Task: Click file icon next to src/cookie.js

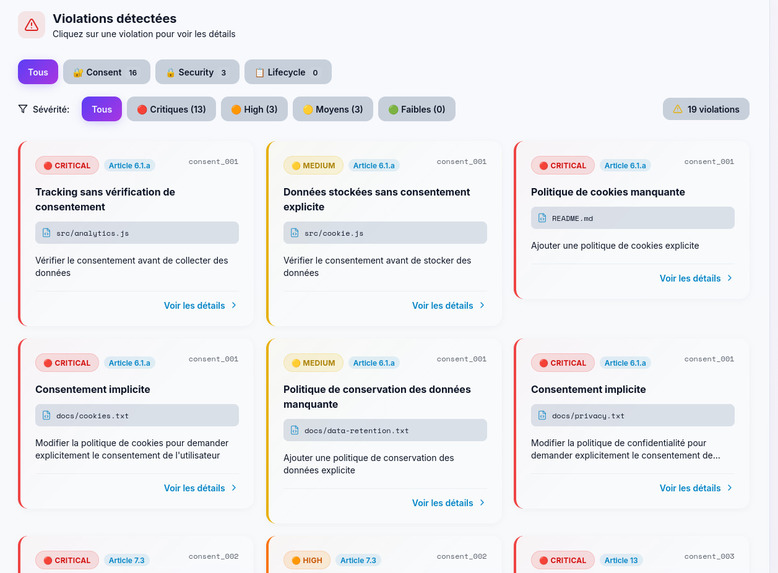Action: tap(294, 233)
